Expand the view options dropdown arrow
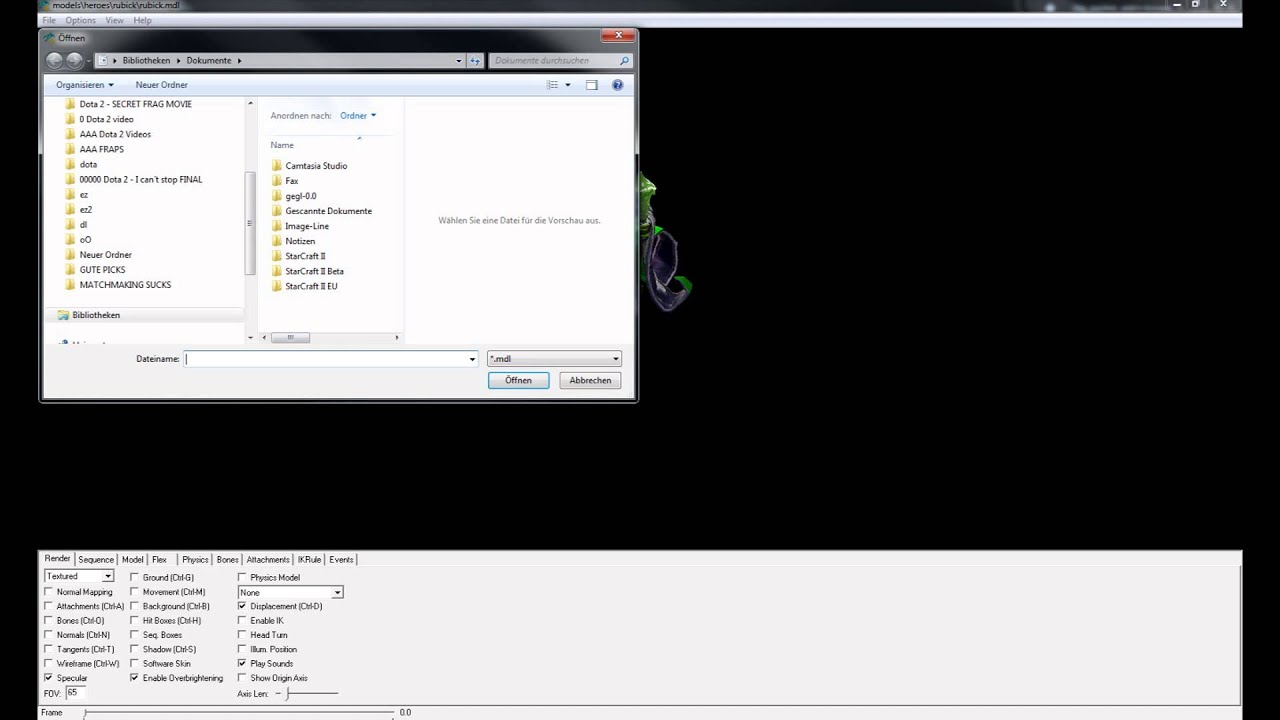Image resolution: width=1280 pixels, height=720 pixels. coord(568,85)
